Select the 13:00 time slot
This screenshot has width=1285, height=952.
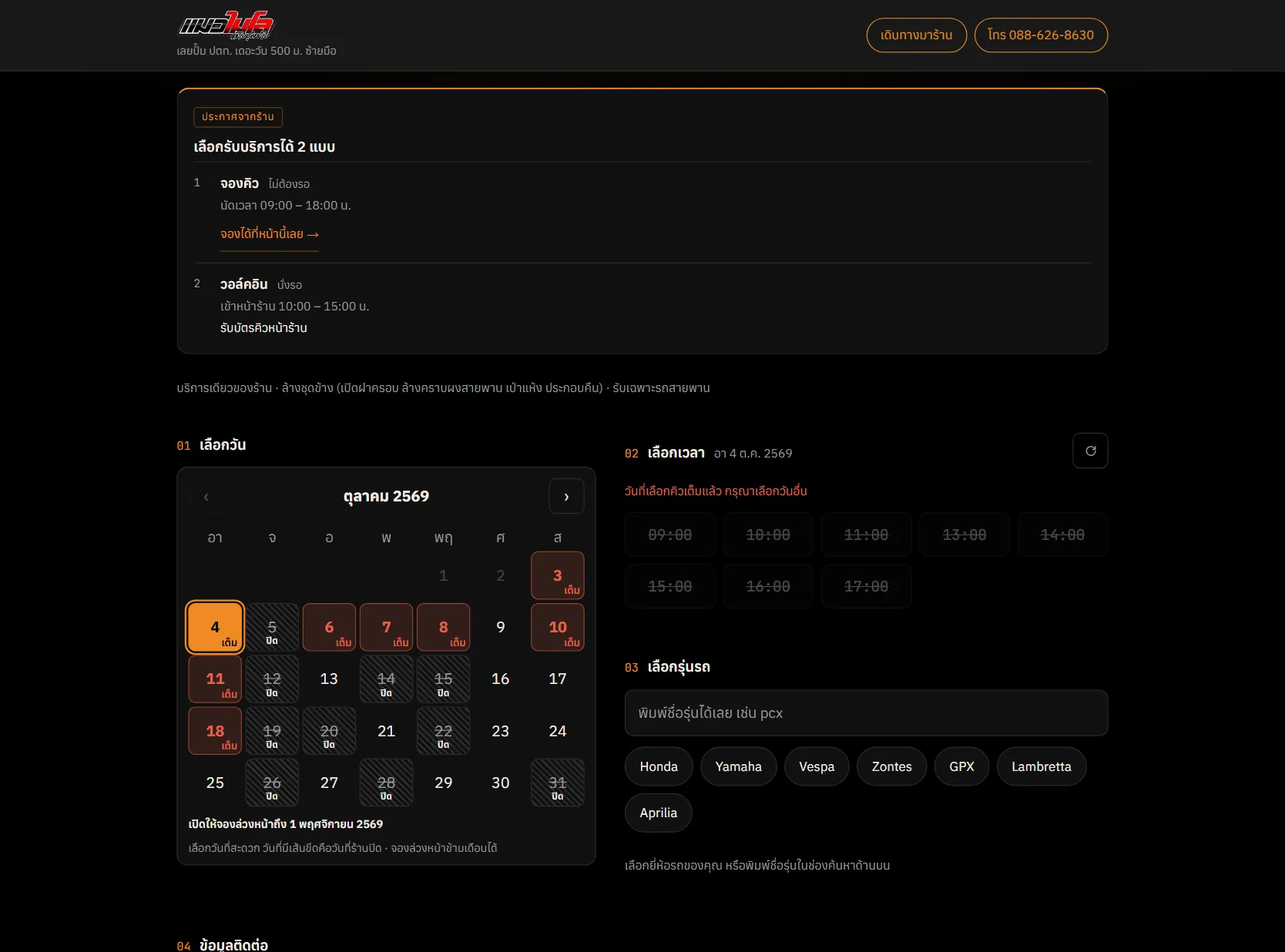click(x=965, y=535)
